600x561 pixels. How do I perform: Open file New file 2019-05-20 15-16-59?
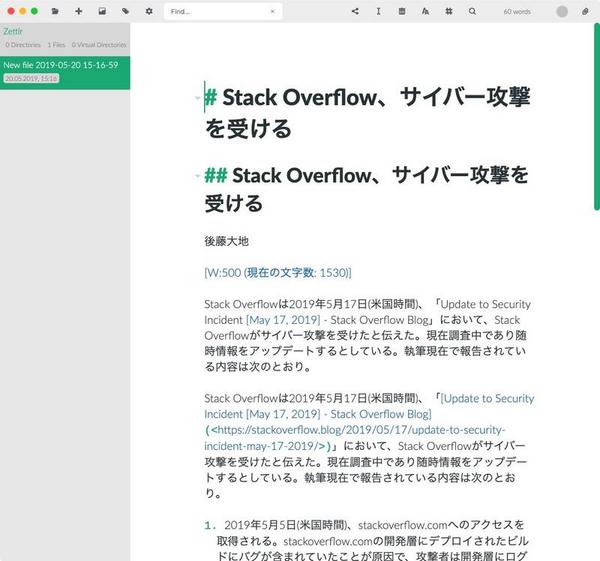pyautogui.click(x=65, y=73)
